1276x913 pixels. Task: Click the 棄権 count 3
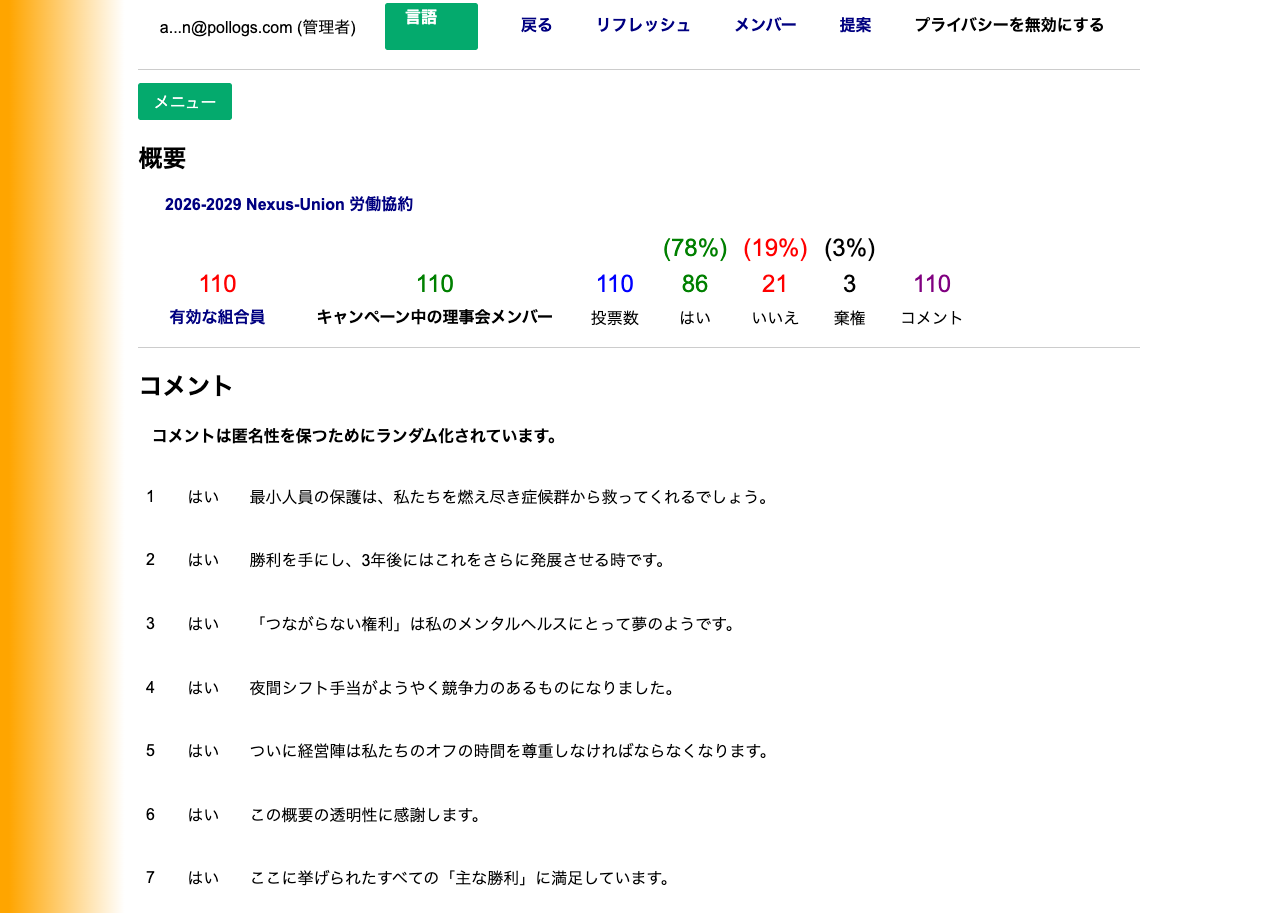tap(849, 284)
